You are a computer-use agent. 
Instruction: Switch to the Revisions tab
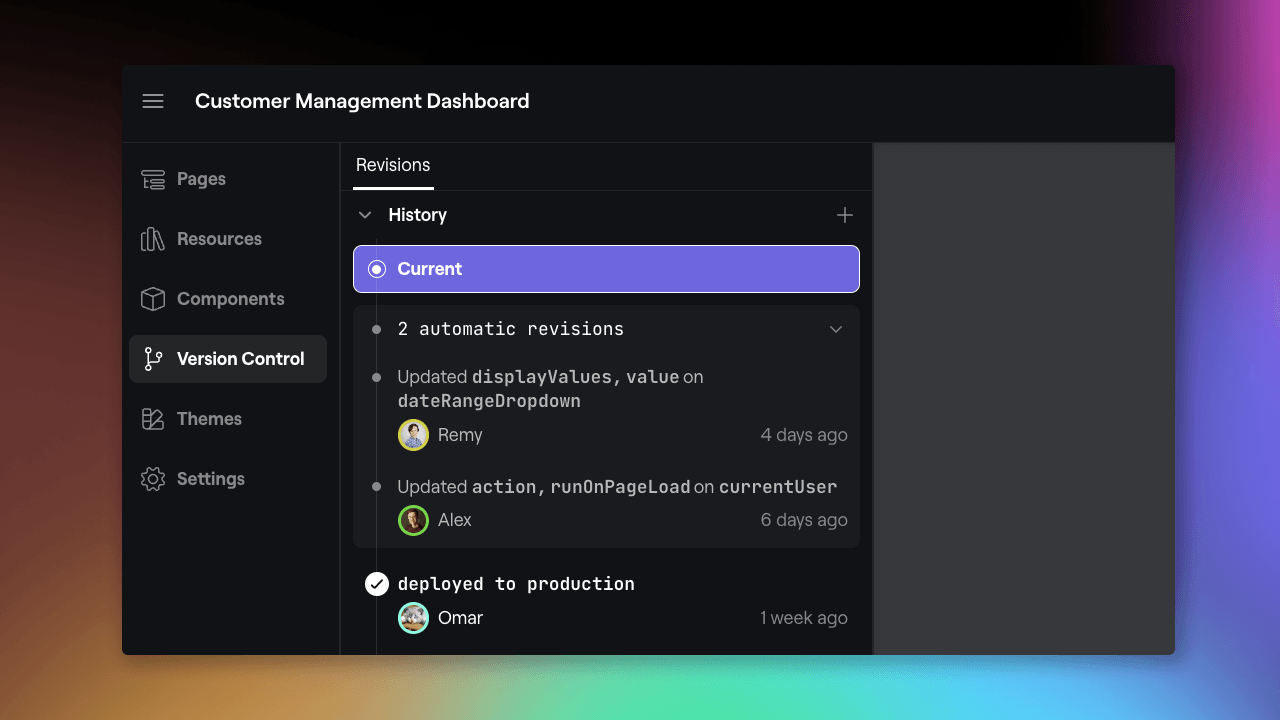coord(393,166)
